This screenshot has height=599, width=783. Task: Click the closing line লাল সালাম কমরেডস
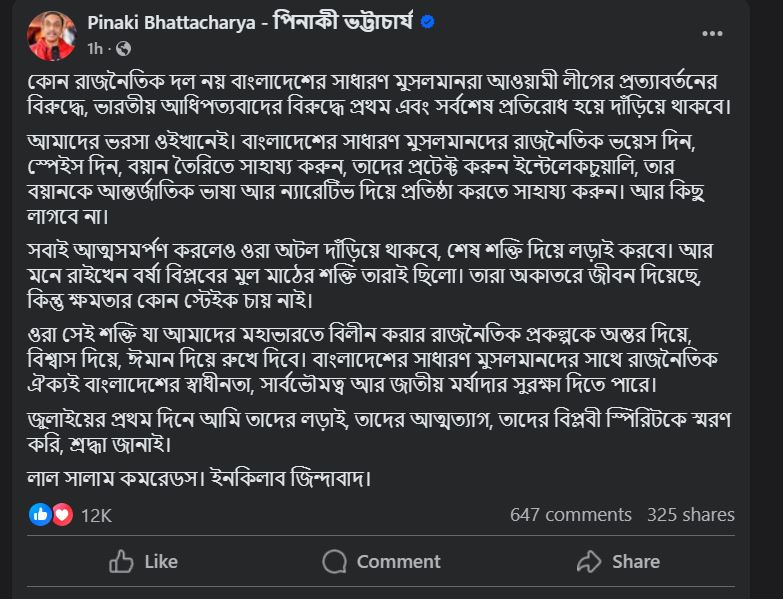(x=199, y=479)
